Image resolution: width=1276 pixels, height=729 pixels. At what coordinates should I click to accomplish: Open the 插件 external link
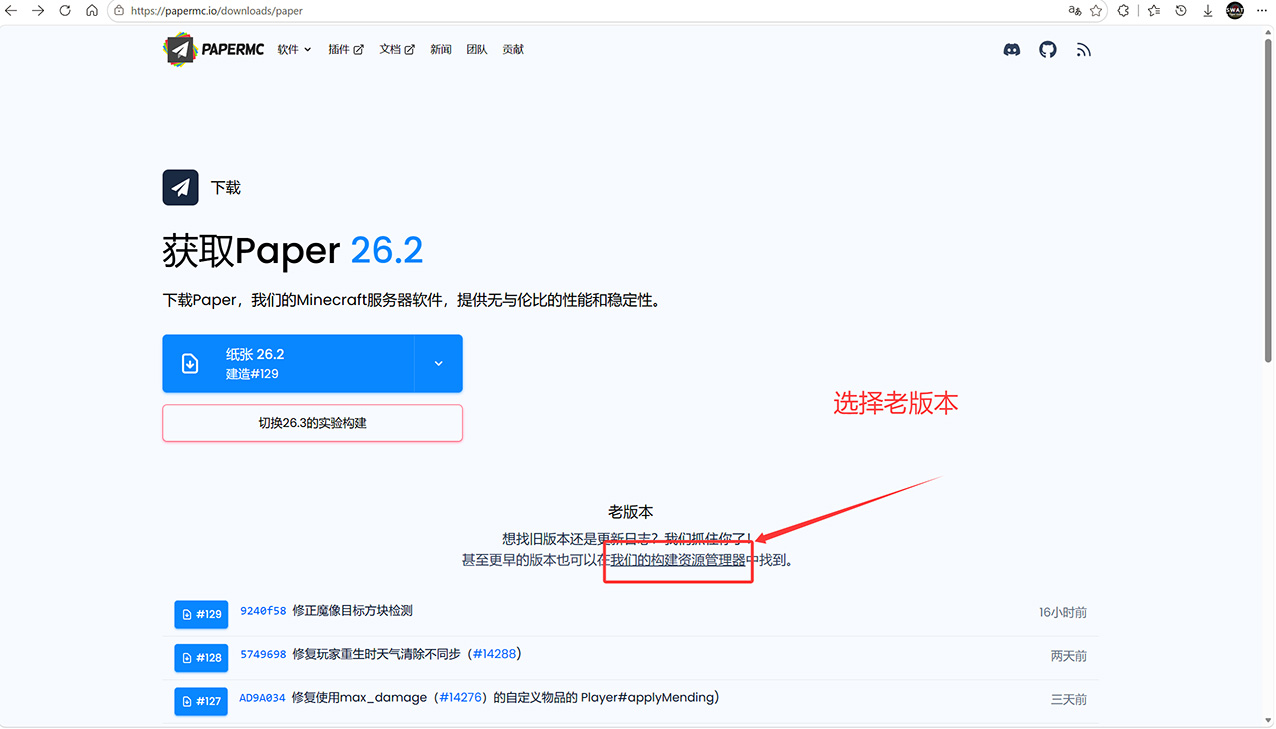(x=346, y=49)
